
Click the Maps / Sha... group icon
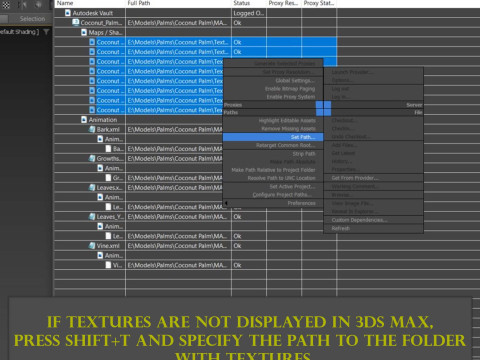pyautogui.click(x=84, y=32)
